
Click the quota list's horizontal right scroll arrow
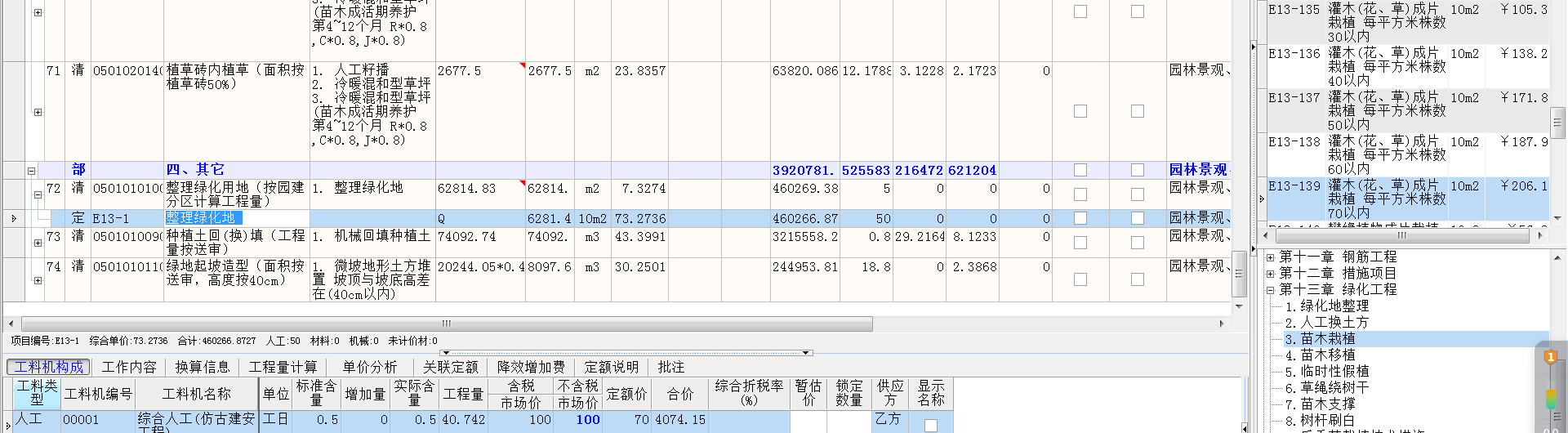(x=1540, y=235)
